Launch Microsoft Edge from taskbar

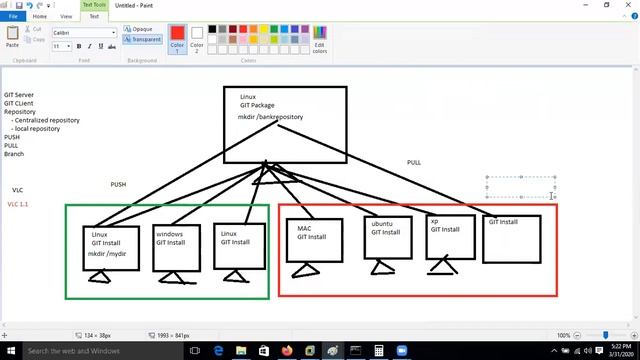pos(218,351)
